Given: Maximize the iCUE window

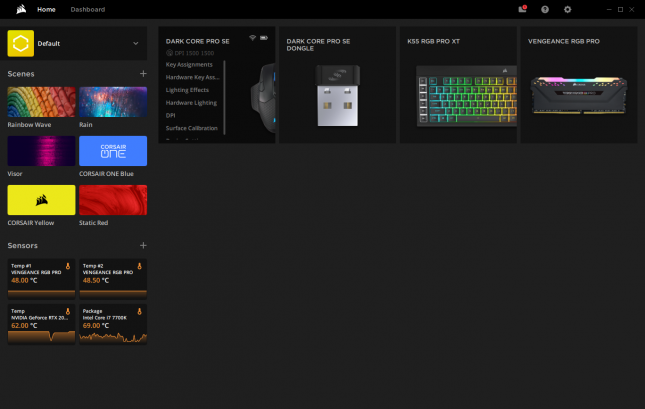Looking at the screenshot, I should [620, 9].
